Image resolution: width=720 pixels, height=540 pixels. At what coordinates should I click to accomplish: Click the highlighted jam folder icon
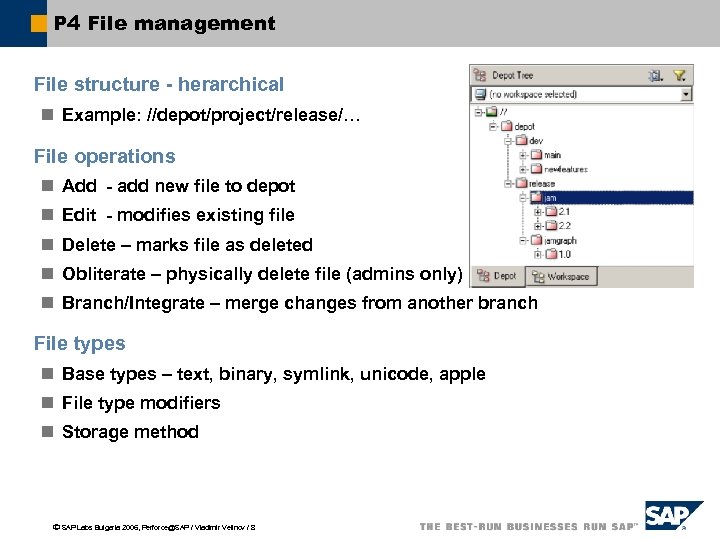pyautogui.click(x=536, y=197)
